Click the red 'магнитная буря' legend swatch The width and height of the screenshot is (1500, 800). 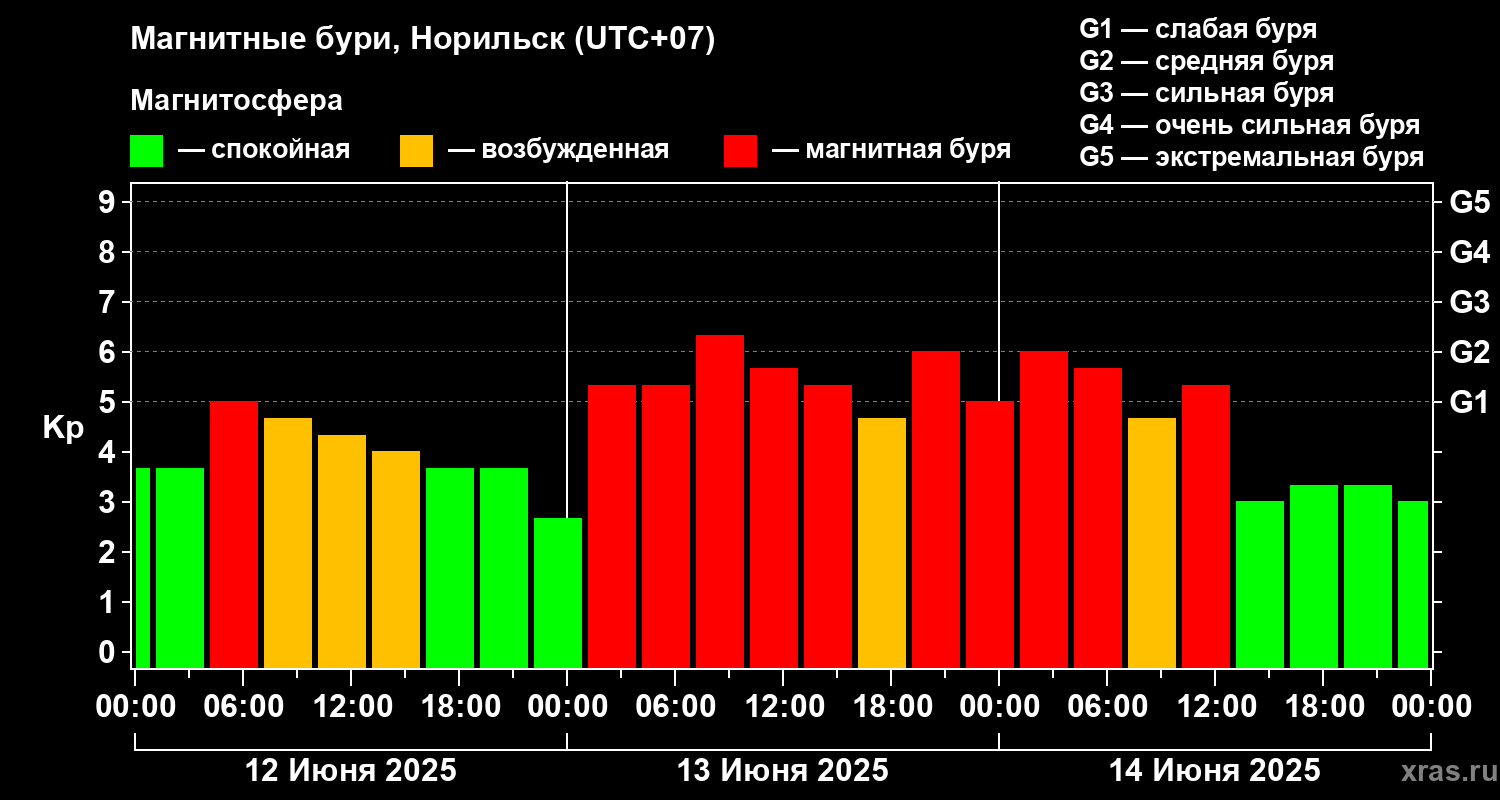tap(740, 151)
